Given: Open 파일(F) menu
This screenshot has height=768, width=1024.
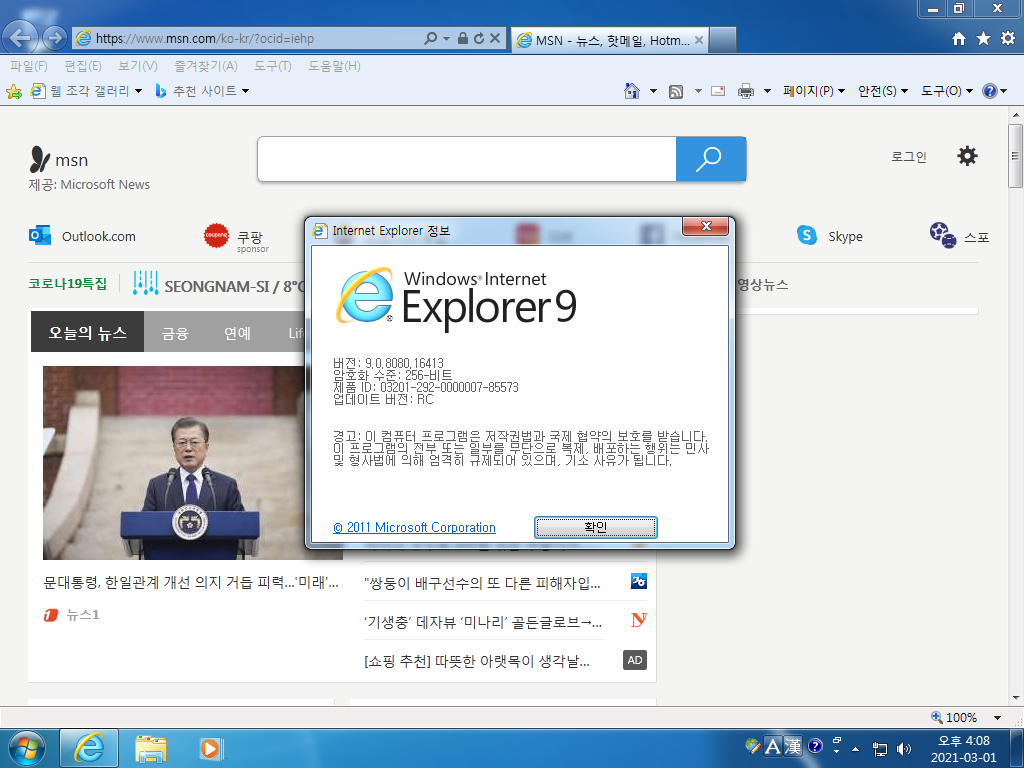Looking at the screenshot, I should tap(29, 66).
